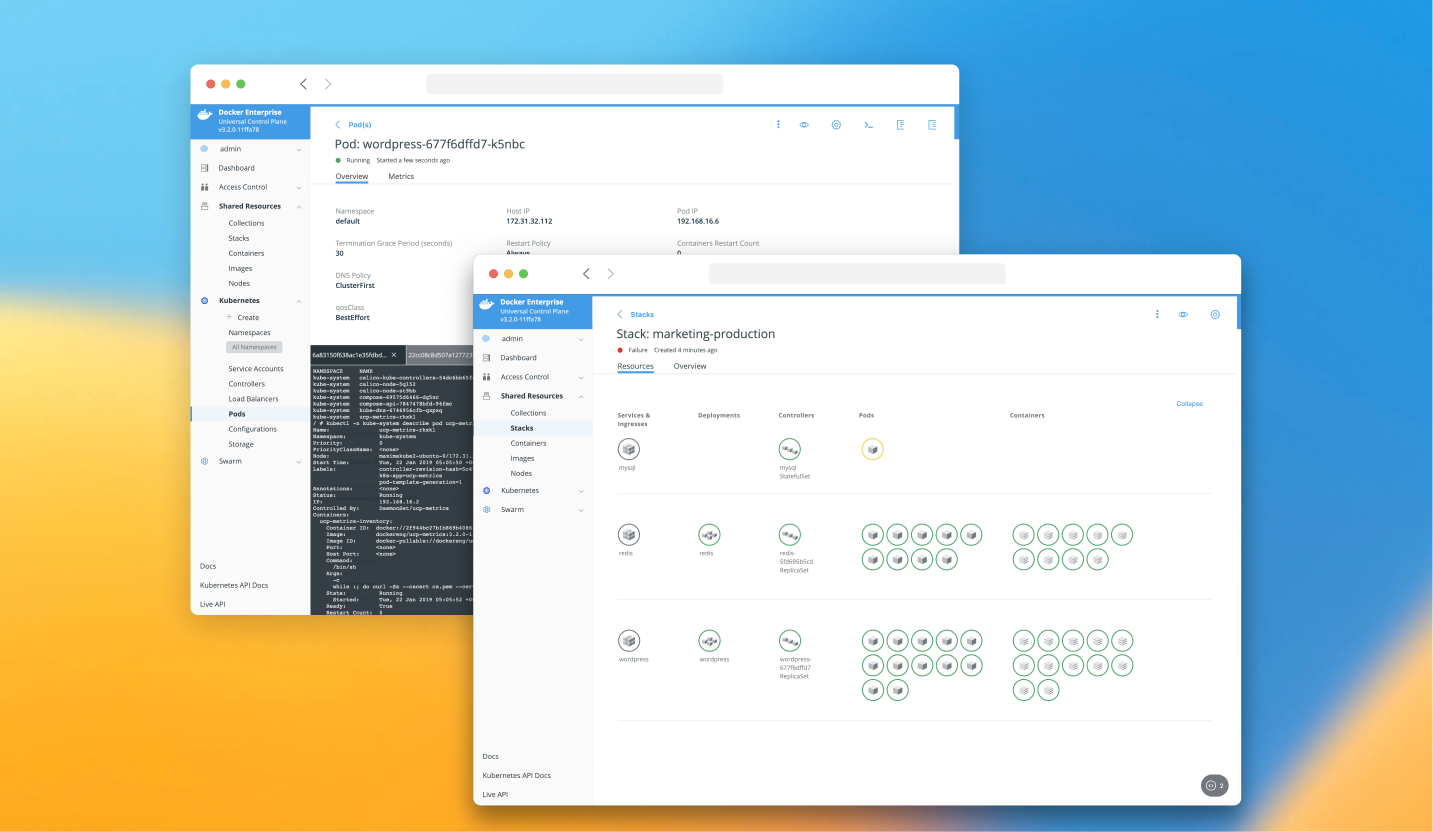
Task: Open the exec terminal icon on pod toolbar
Action: point(868,124)
